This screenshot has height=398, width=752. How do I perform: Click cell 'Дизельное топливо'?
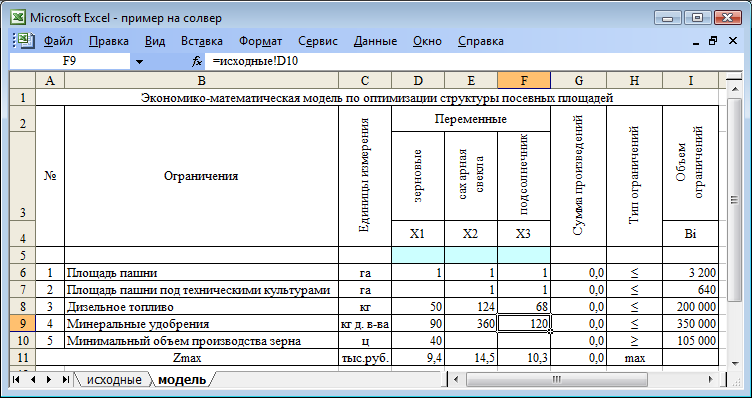point(201,306)
